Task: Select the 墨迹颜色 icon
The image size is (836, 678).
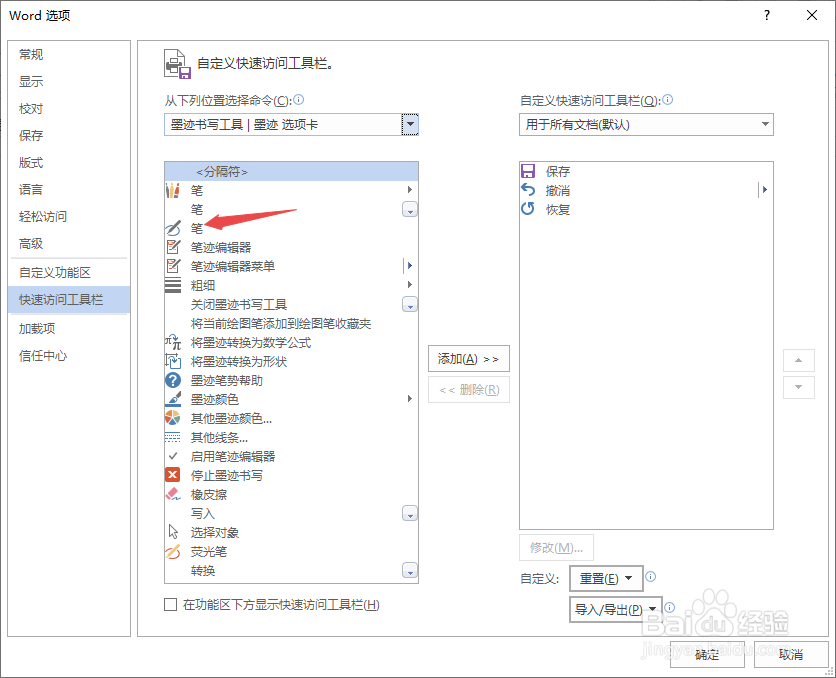Action: pyautogui.click(x=173, y=399)
